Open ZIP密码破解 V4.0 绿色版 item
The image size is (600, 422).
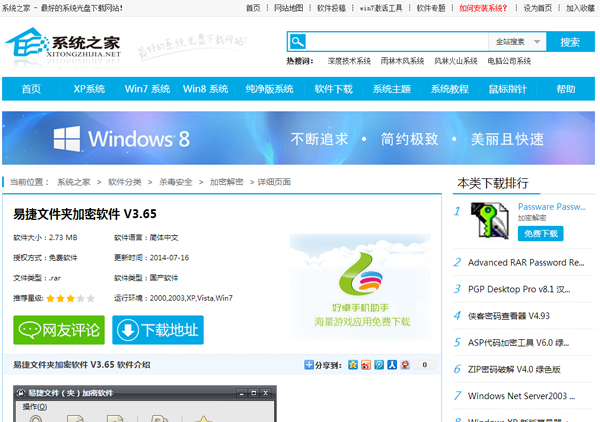[x=514, y=369]
